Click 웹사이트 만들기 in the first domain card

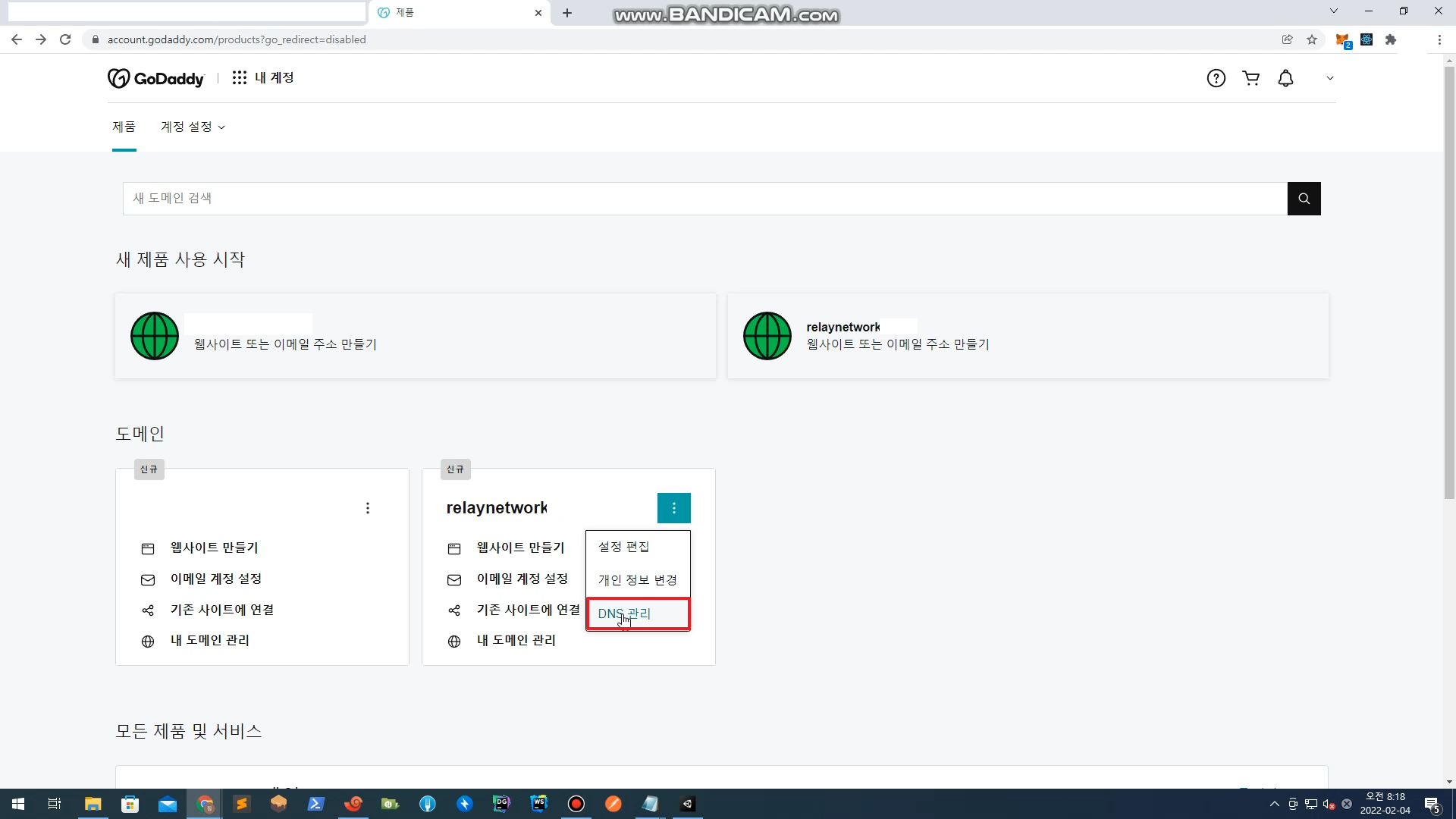214,548
